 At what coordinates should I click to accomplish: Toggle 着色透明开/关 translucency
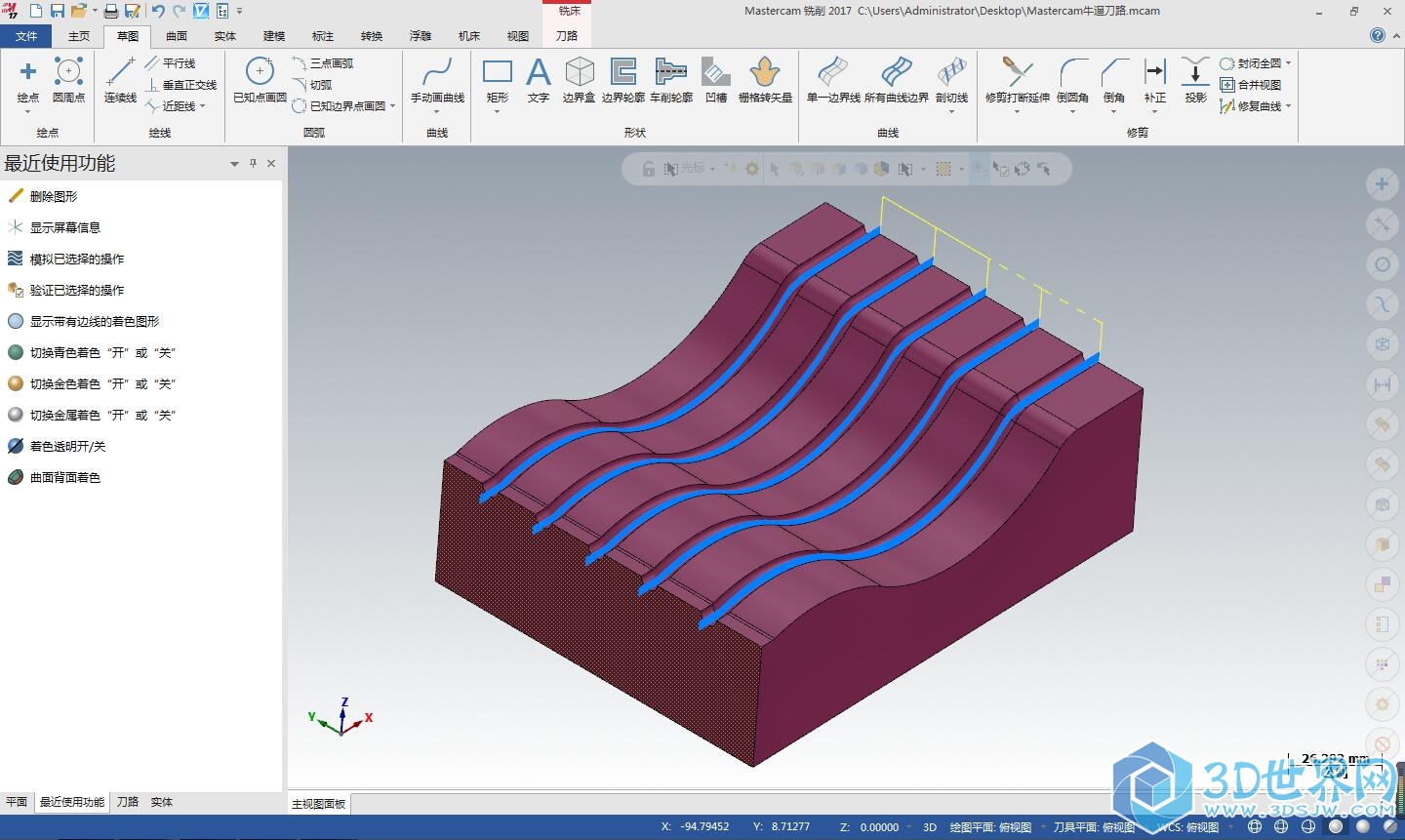click(x=57, y=446)
